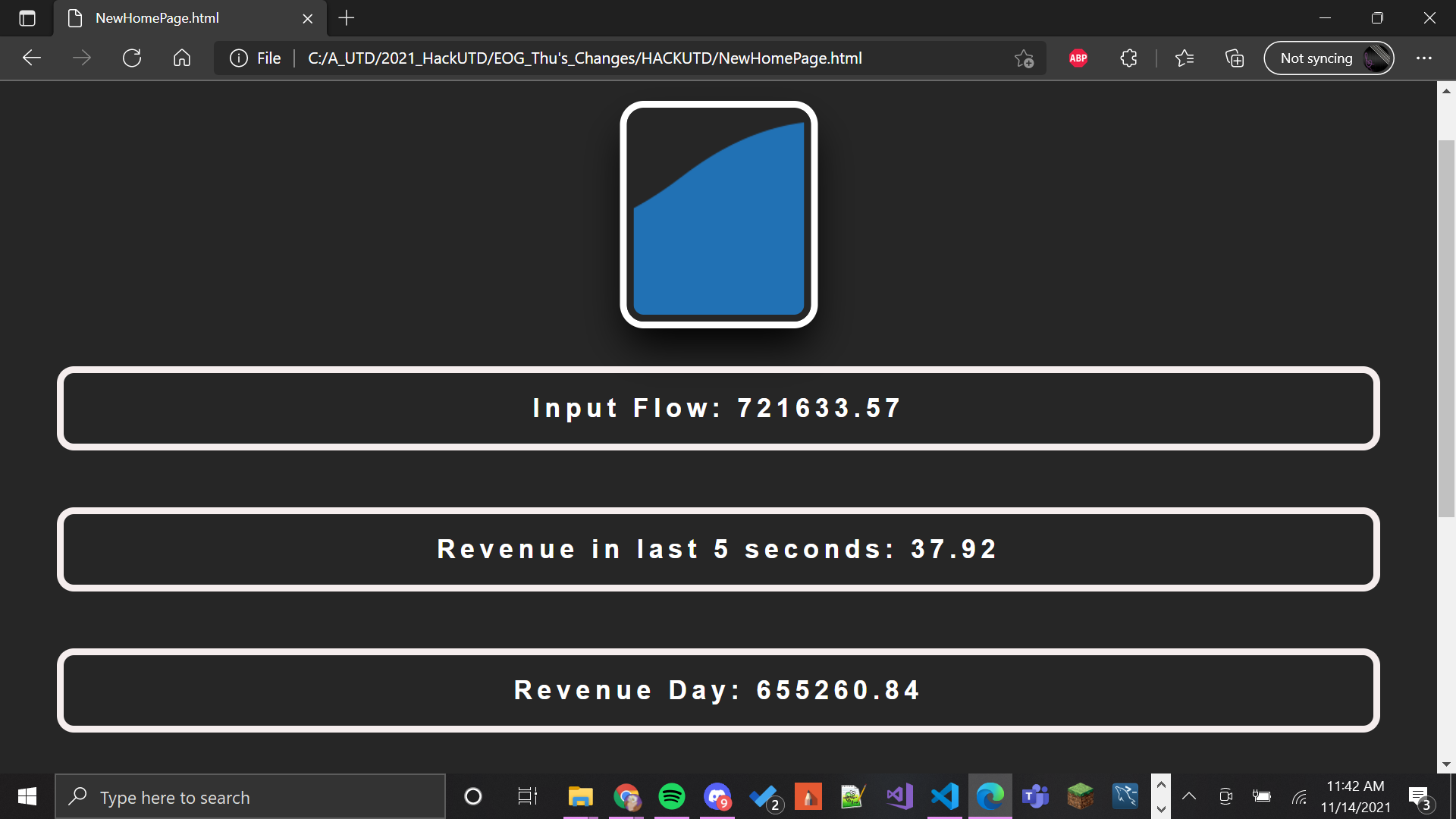Open the Extensions puzzle icon
1456x819 pixels.
(1128, 58)
